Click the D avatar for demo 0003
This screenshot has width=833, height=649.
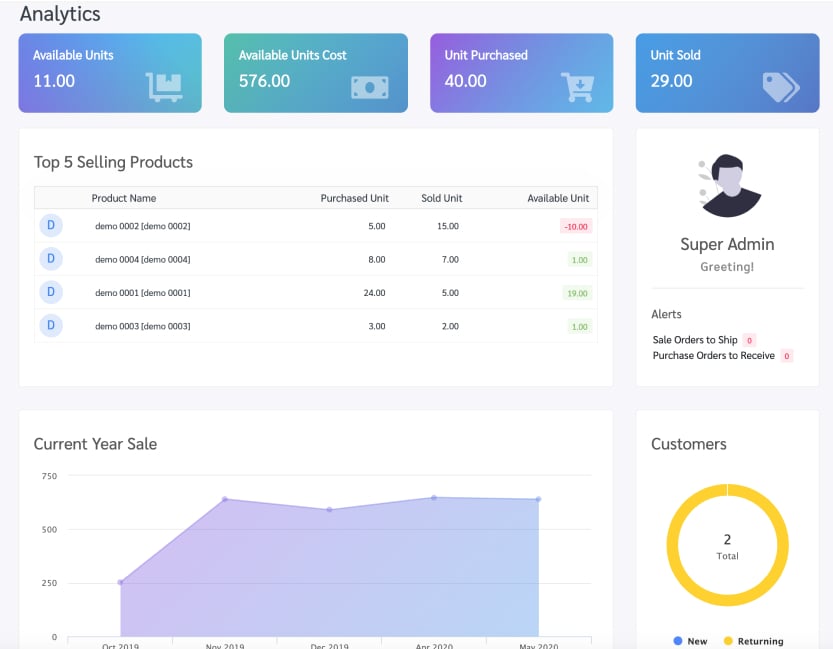click(x=51, y=326)
